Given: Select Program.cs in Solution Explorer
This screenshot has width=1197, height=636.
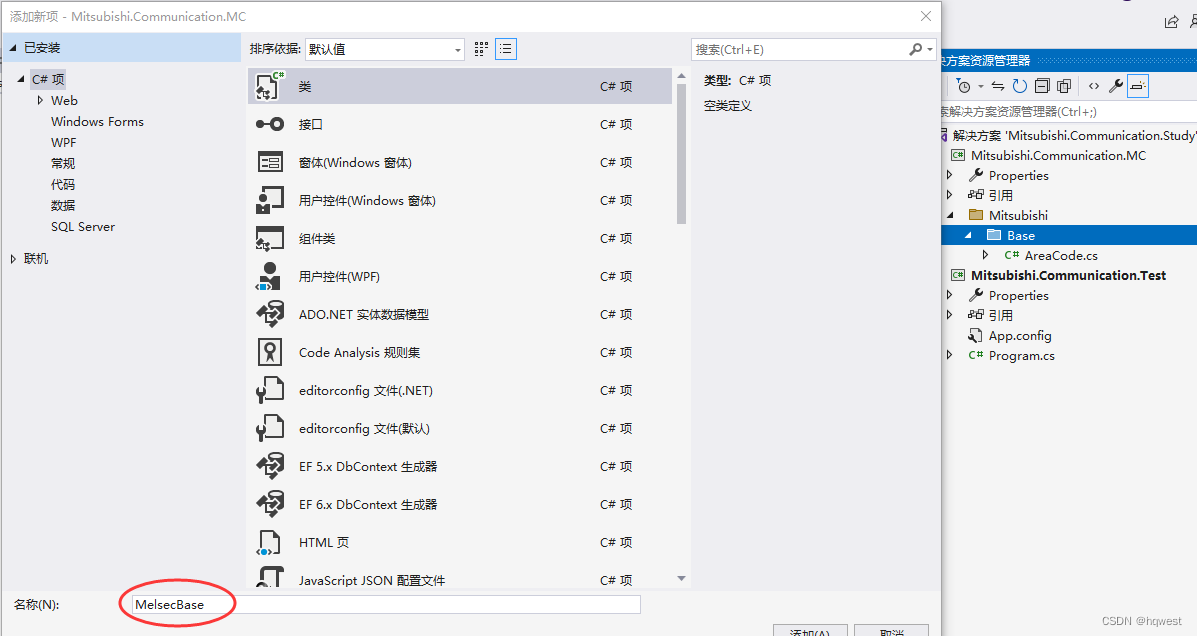Looking at the screenshot, I should (1021, 356).
